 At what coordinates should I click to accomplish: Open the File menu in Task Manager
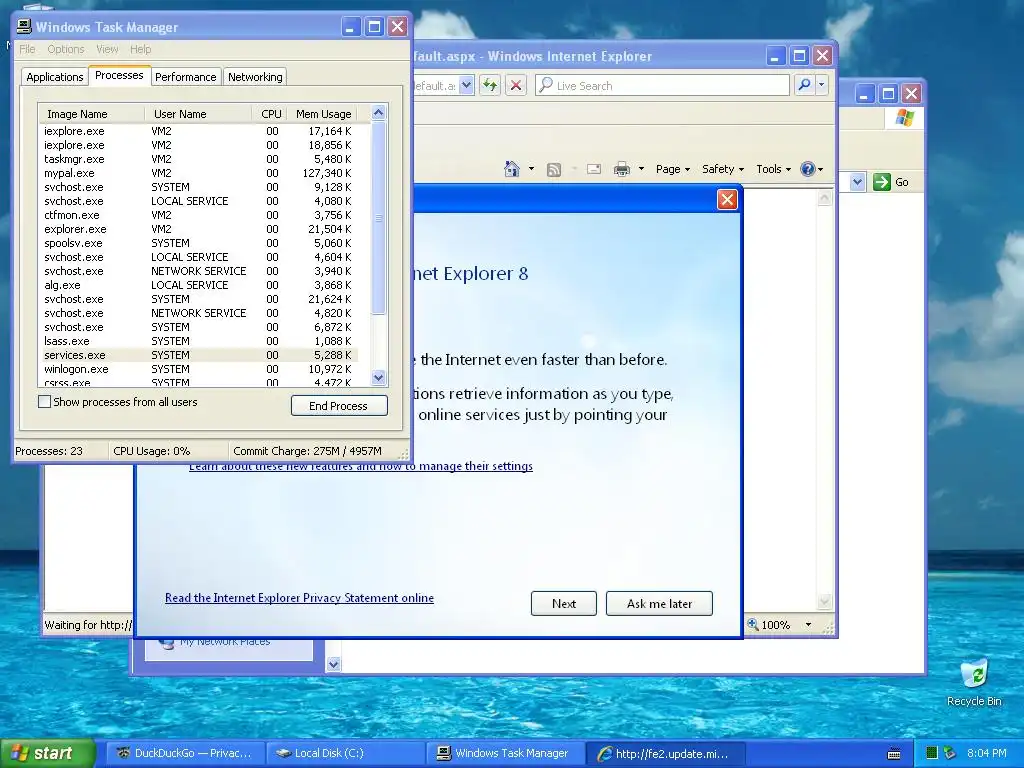click(27, 49)
